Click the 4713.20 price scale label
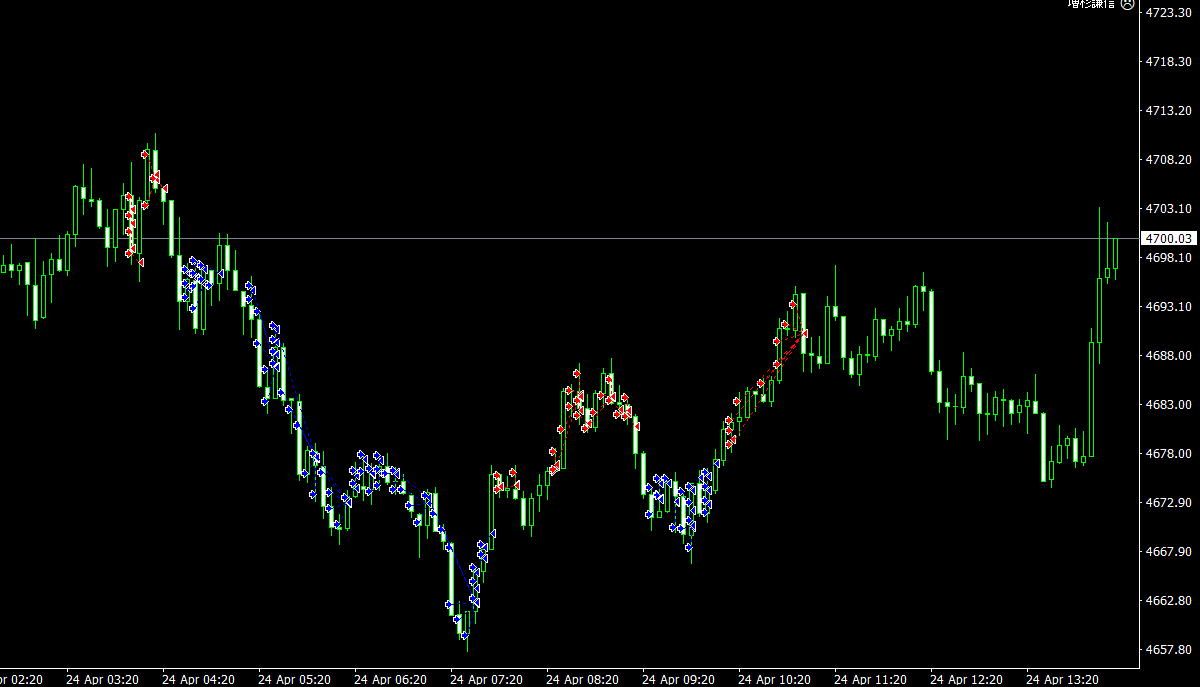1200x687 pixels. coord(1168,110)
